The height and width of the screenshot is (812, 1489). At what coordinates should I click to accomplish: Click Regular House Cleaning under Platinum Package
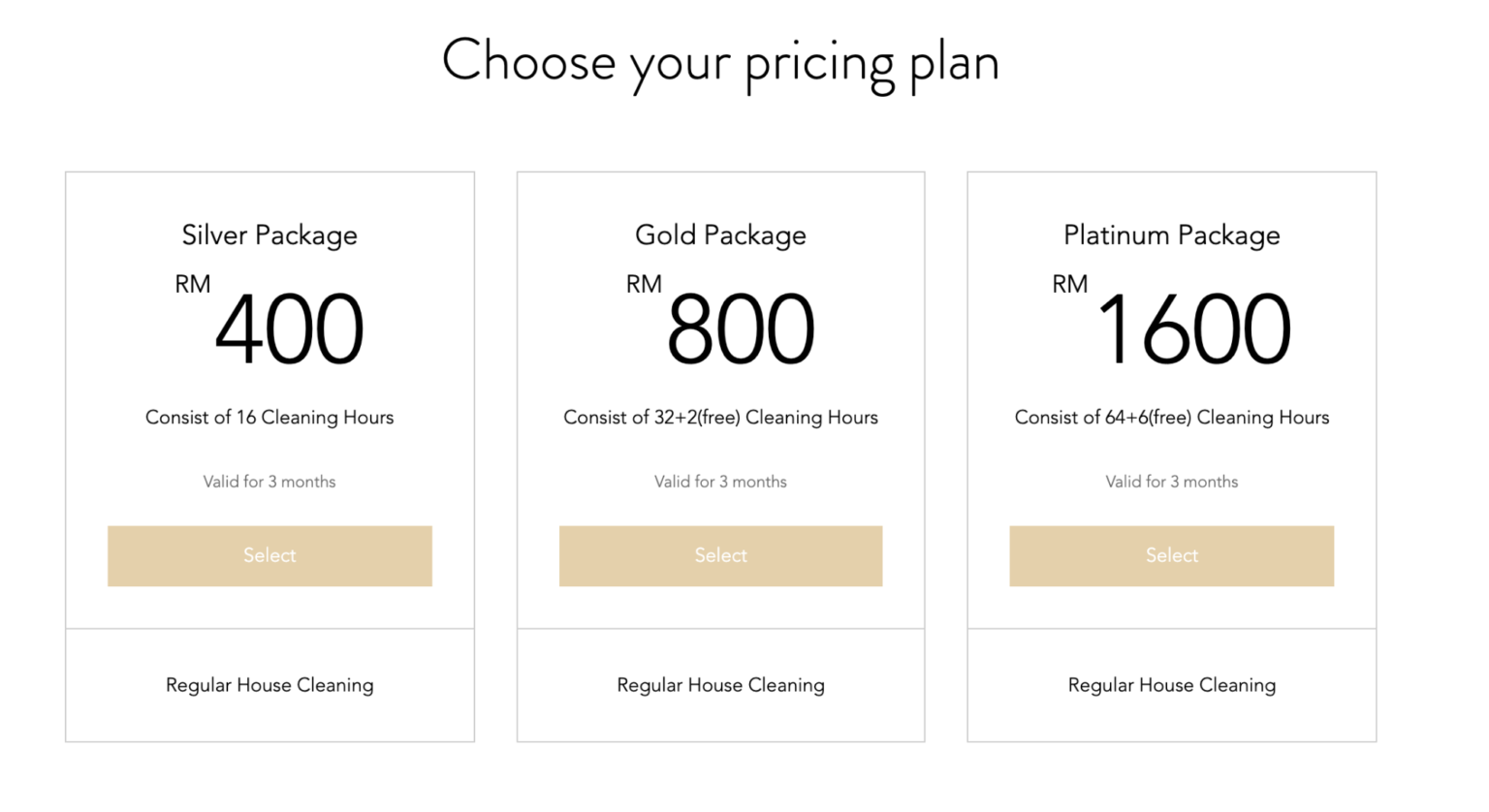pos(1171,685)
